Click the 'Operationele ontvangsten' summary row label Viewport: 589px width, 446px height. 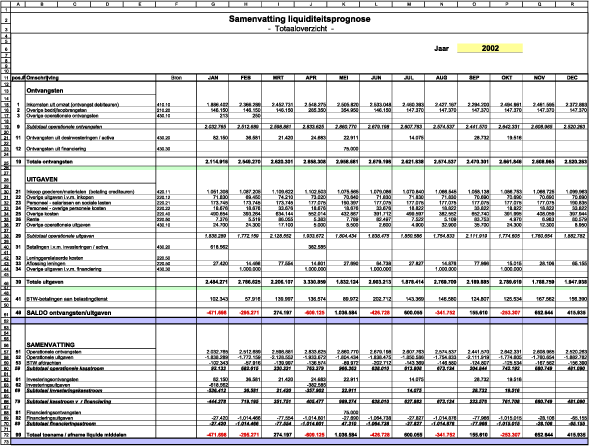tap(54, 352)
